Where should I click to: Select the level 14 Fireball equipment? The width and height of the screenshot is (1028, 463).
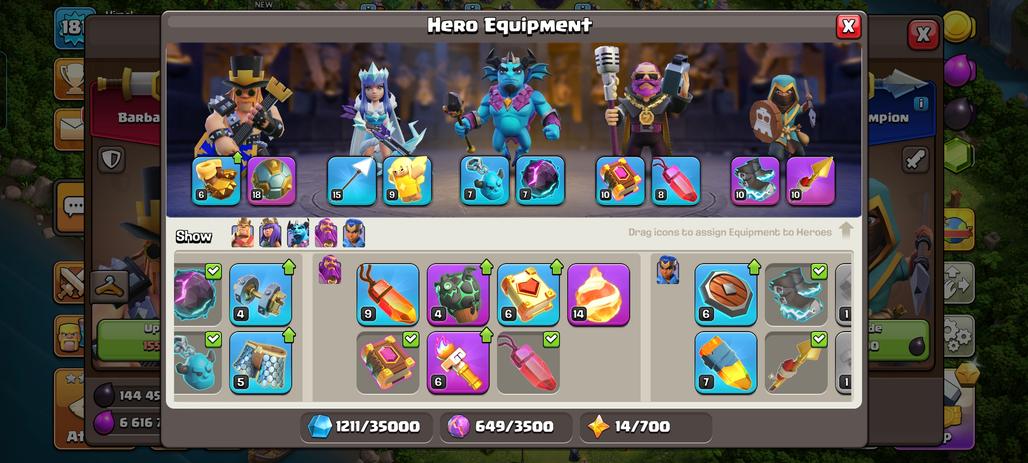pos(598,294)
